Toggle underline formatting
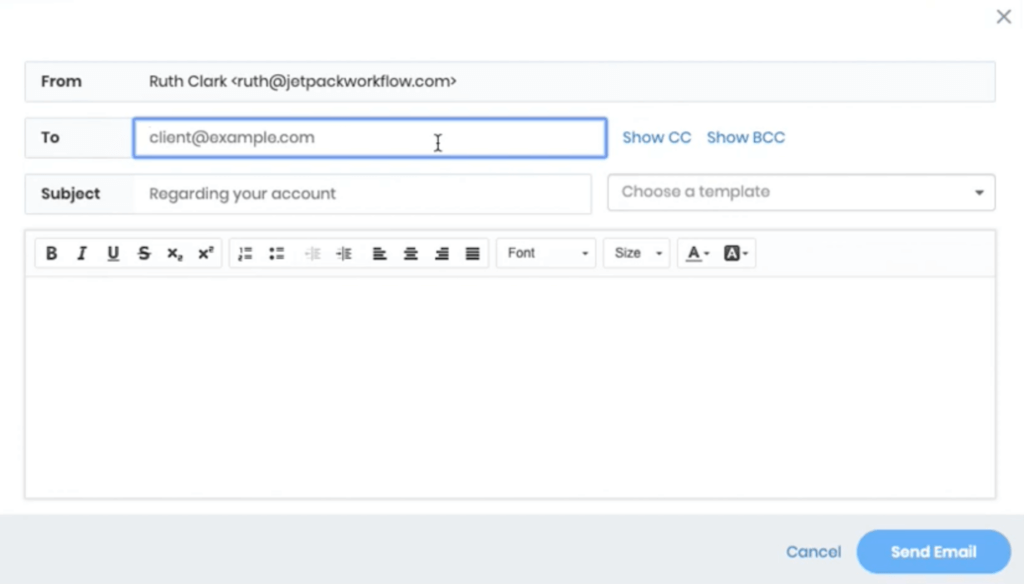Viewport: 1024px width, 584px height. tap(113, 254)
